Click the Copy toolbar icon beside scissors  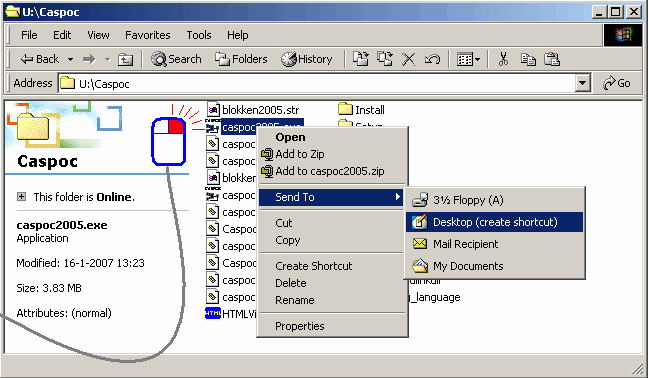click(528, 59)
